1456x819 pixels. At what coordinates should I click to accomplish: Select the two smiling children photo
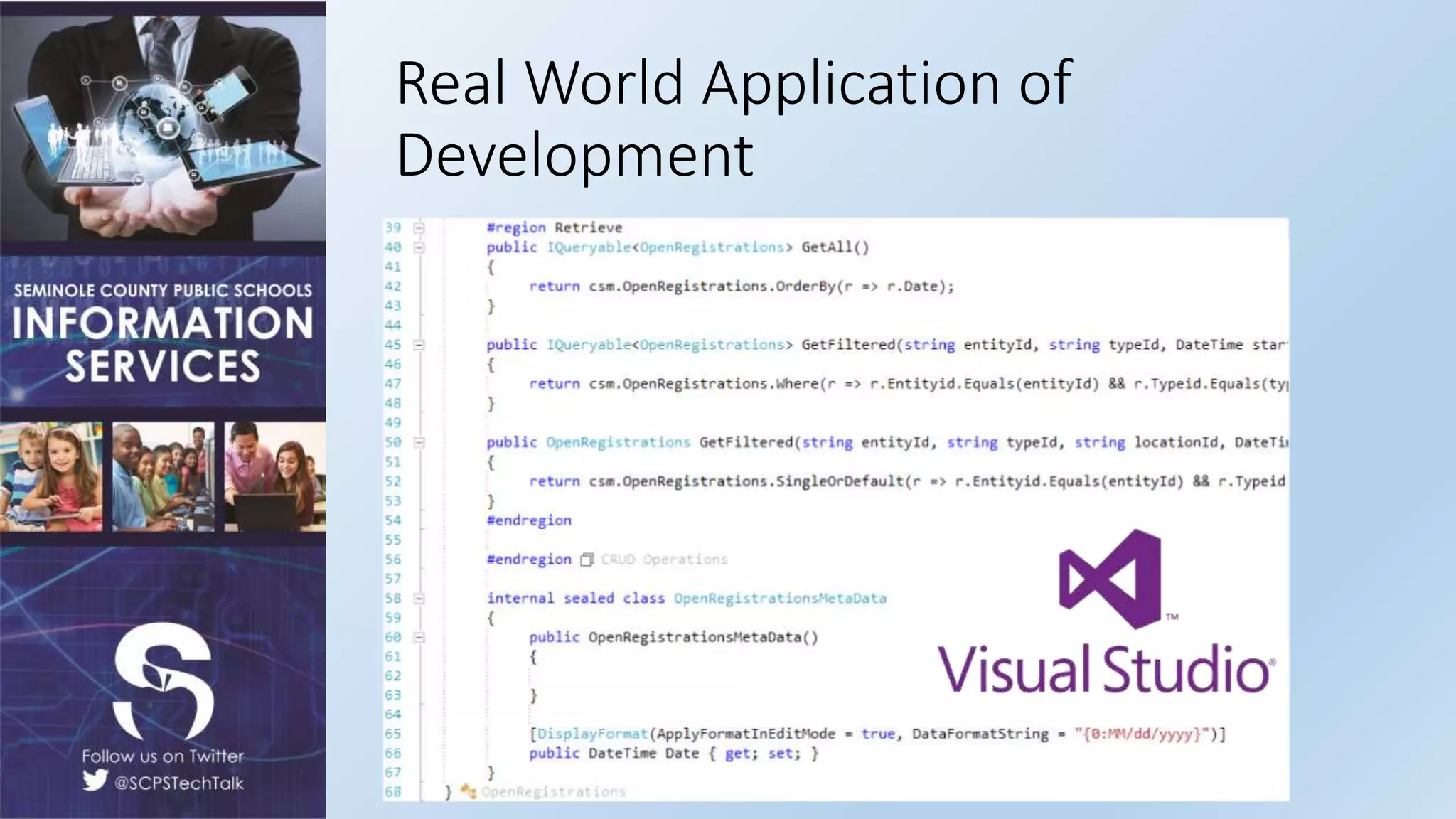click(x=51, y=476)
